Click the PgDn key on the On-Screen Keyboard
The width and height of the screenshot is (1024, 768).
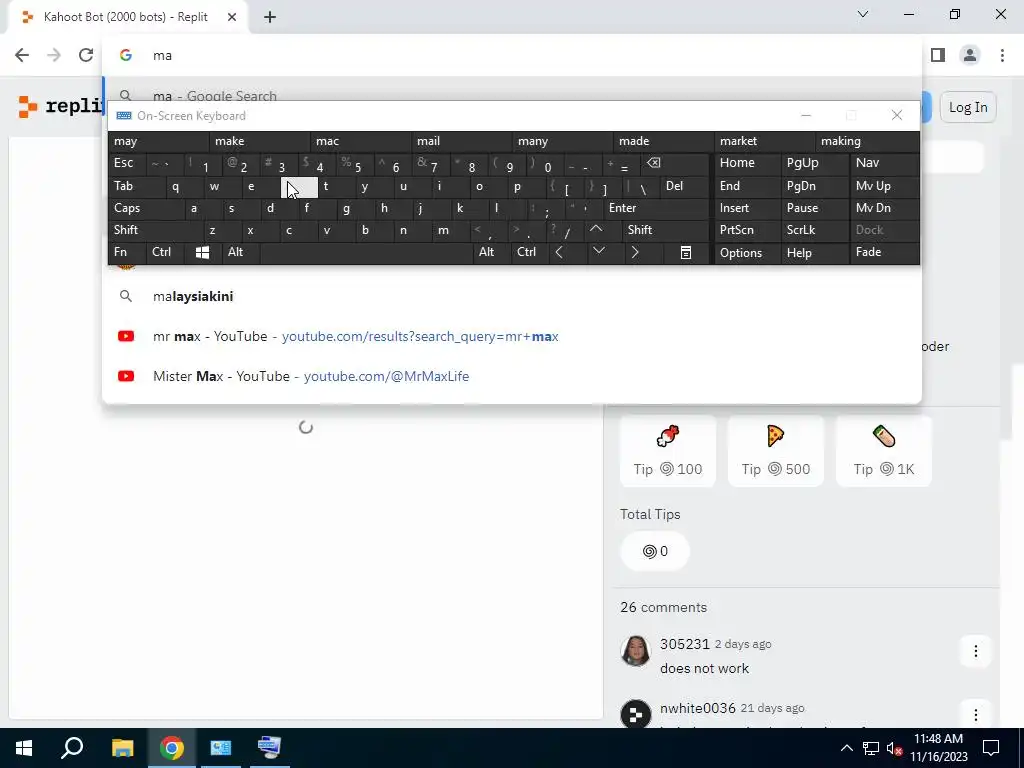pos(814,186)
